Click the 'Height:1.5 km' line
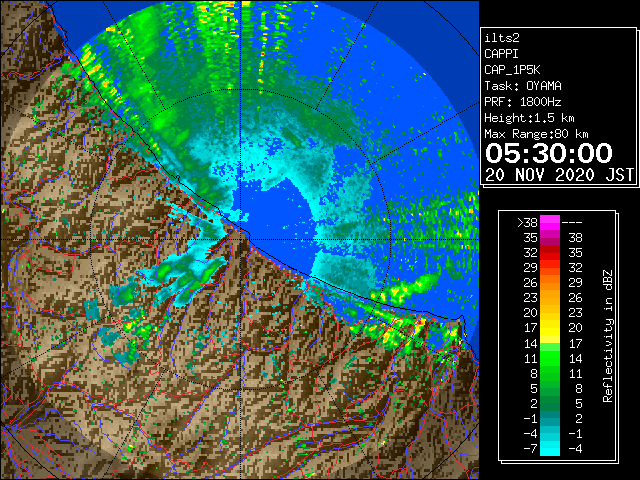Screen dimensions: 640x480 pos(529,118)
